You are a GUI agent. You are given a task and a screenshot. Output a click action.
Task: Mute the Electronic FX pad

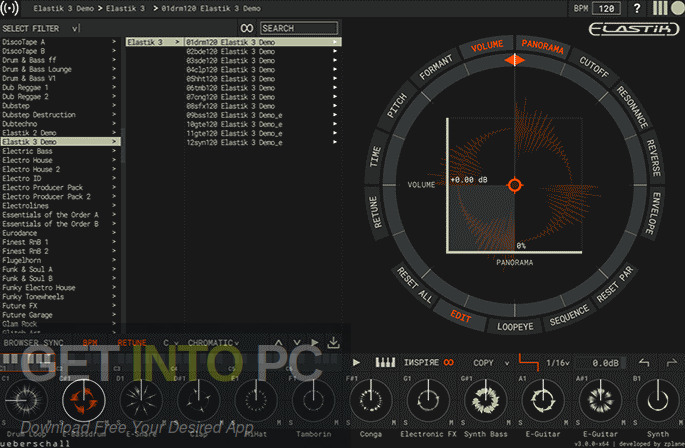click(x=451, y=423)
